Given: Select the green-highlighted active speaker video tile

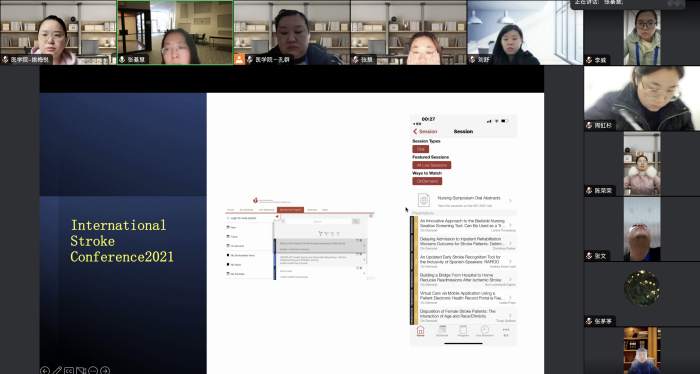Looking at the screenshot, I should pos(175,33).
